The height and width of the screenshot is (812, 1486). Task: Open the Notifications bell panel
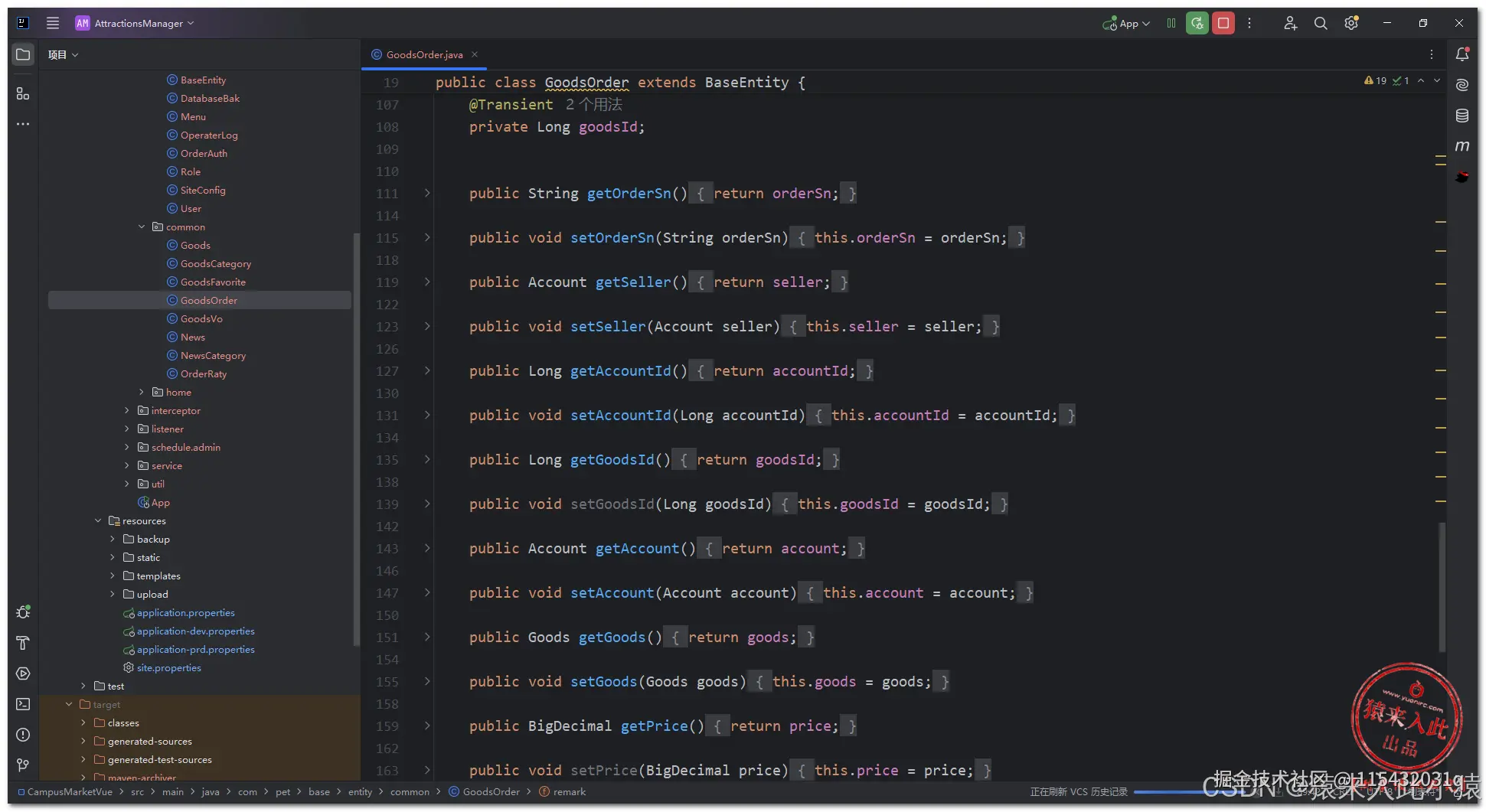[1462, 54]
